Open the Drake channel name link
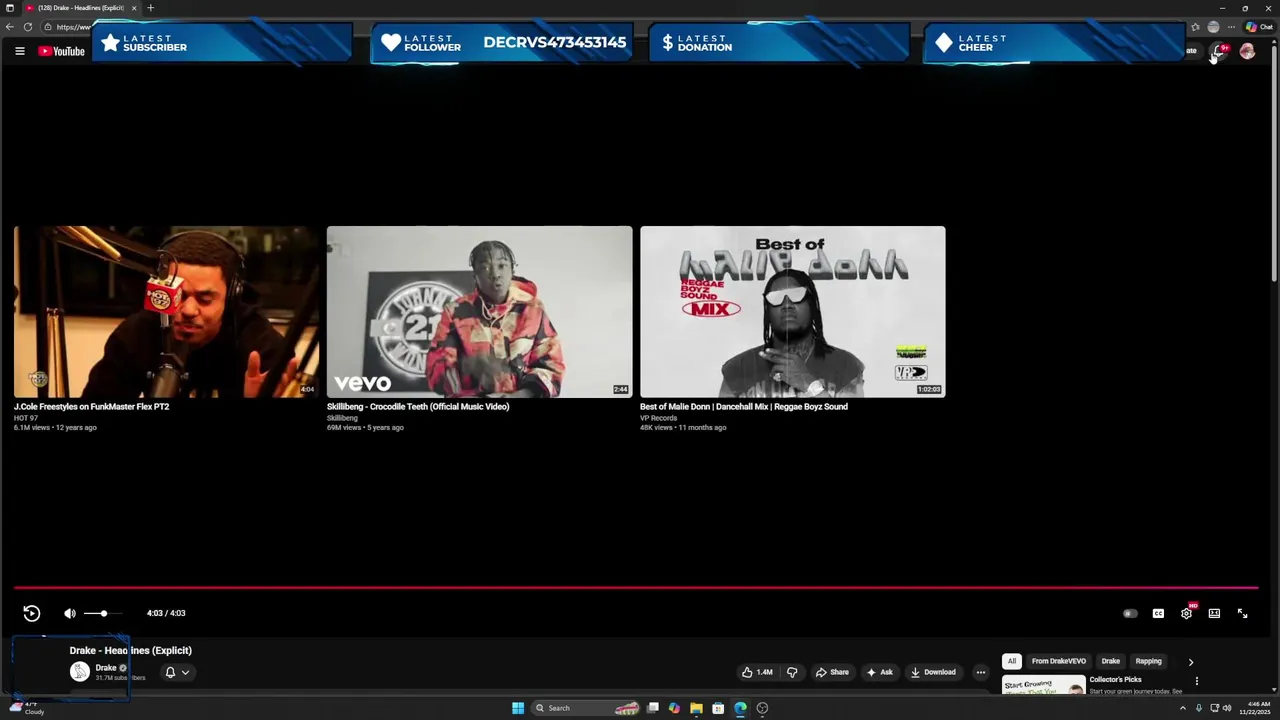This screenshot has width=1280, height=720. tap(106, 668)
